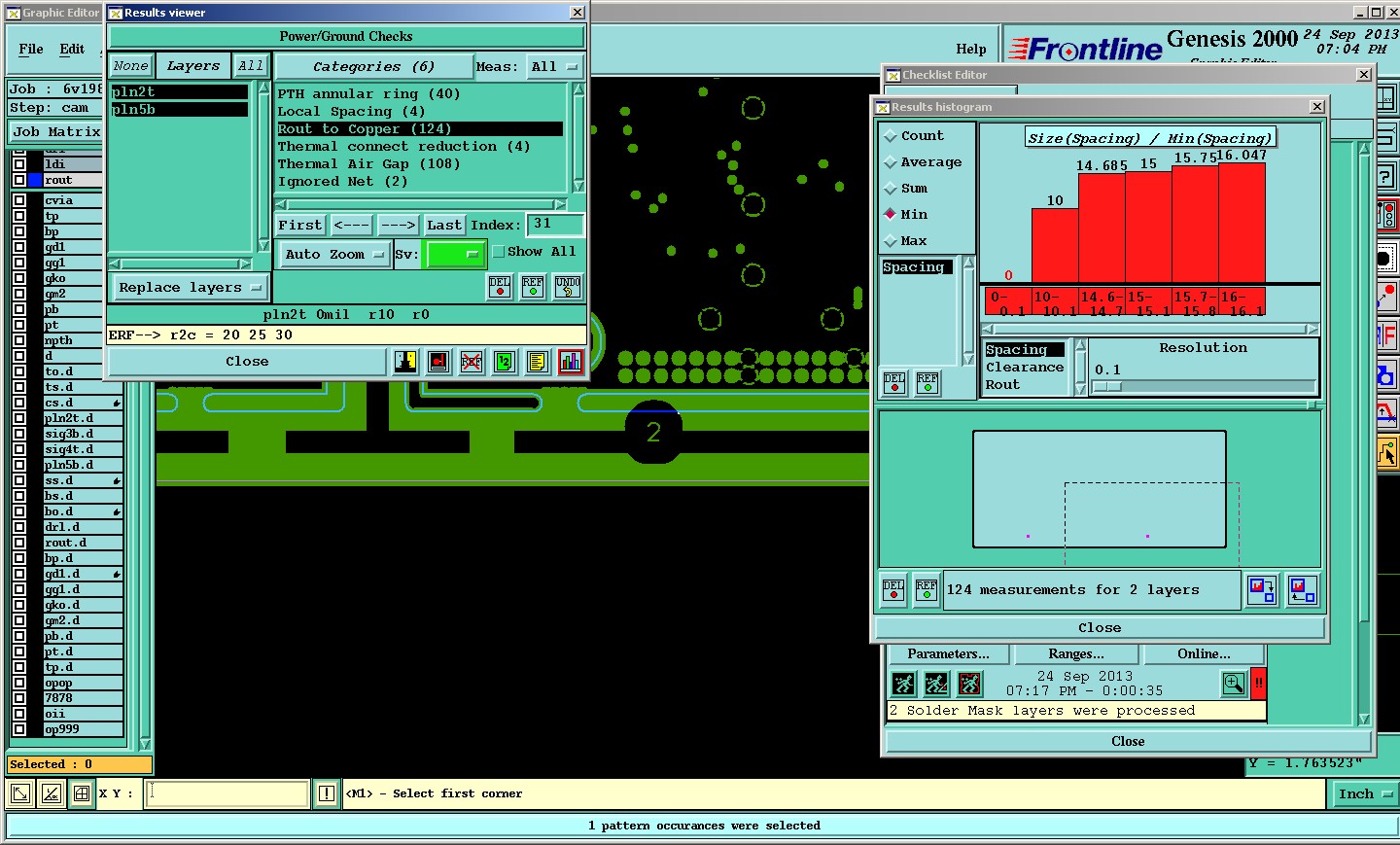
Task: Click the yellow notes report icon
Action: [x=538, y=362]
